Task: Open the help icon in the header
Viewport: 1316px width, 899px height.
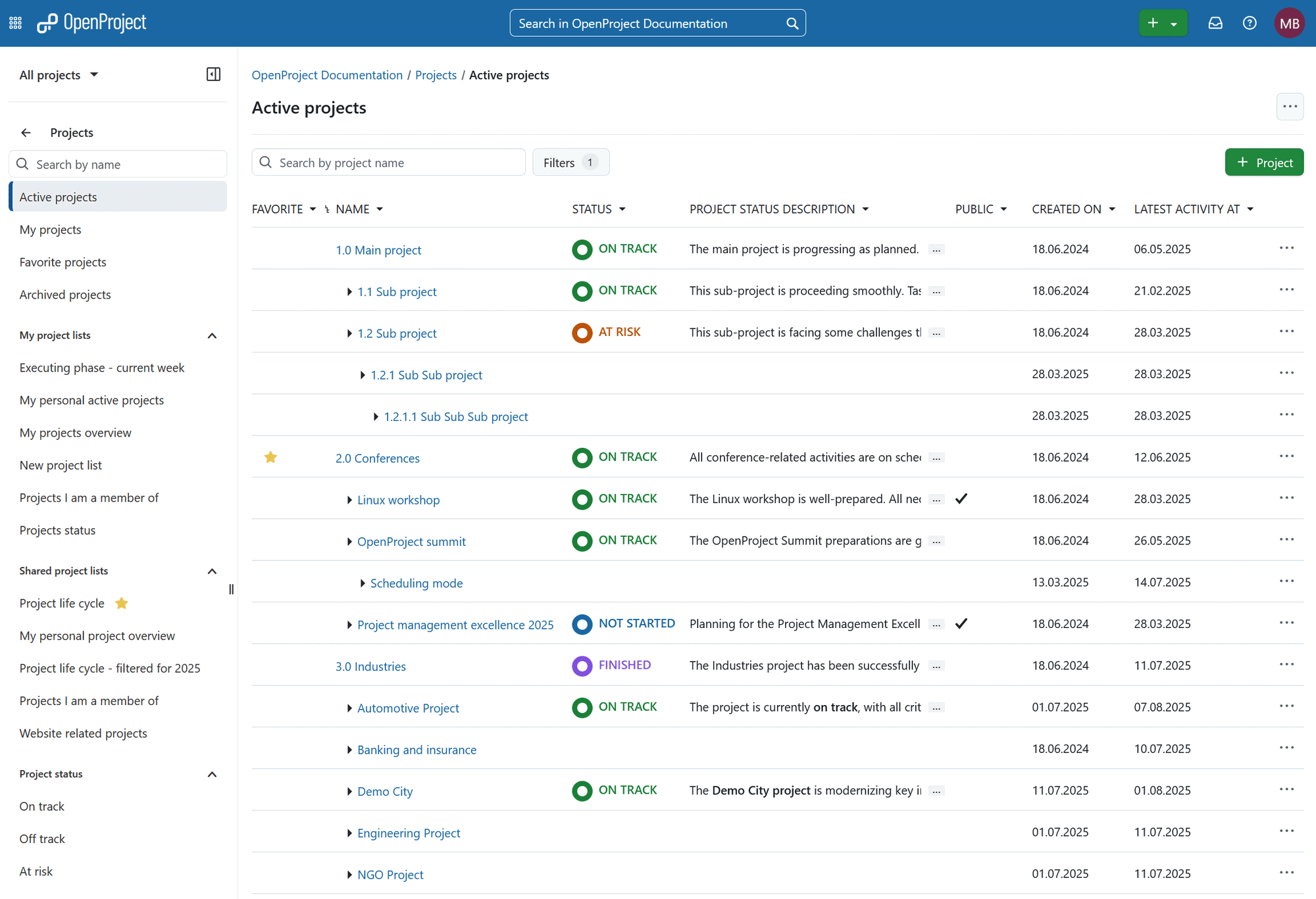Action: click(1250, 22)
